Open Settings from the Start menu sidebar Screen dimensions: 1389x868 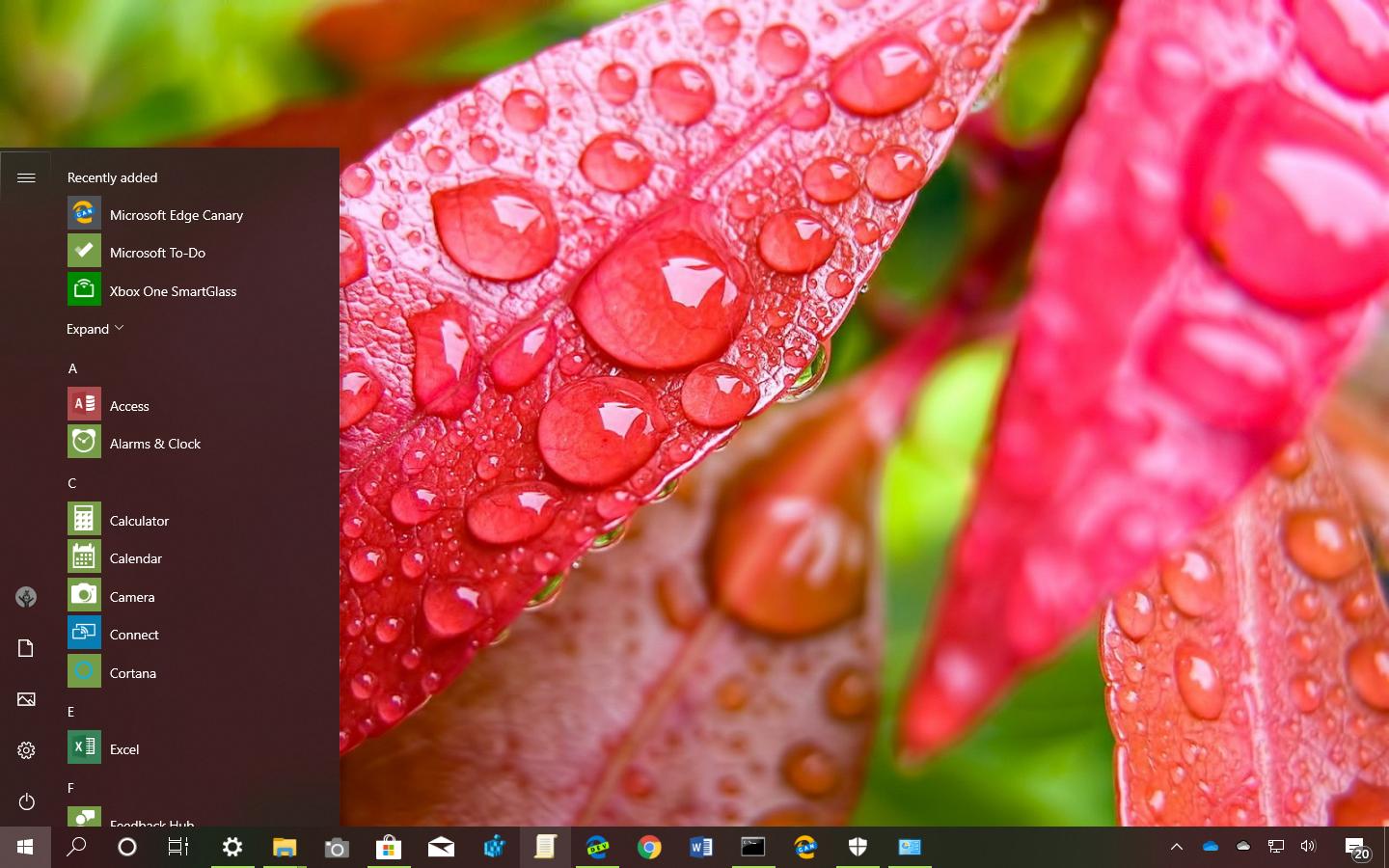point(26,750)
